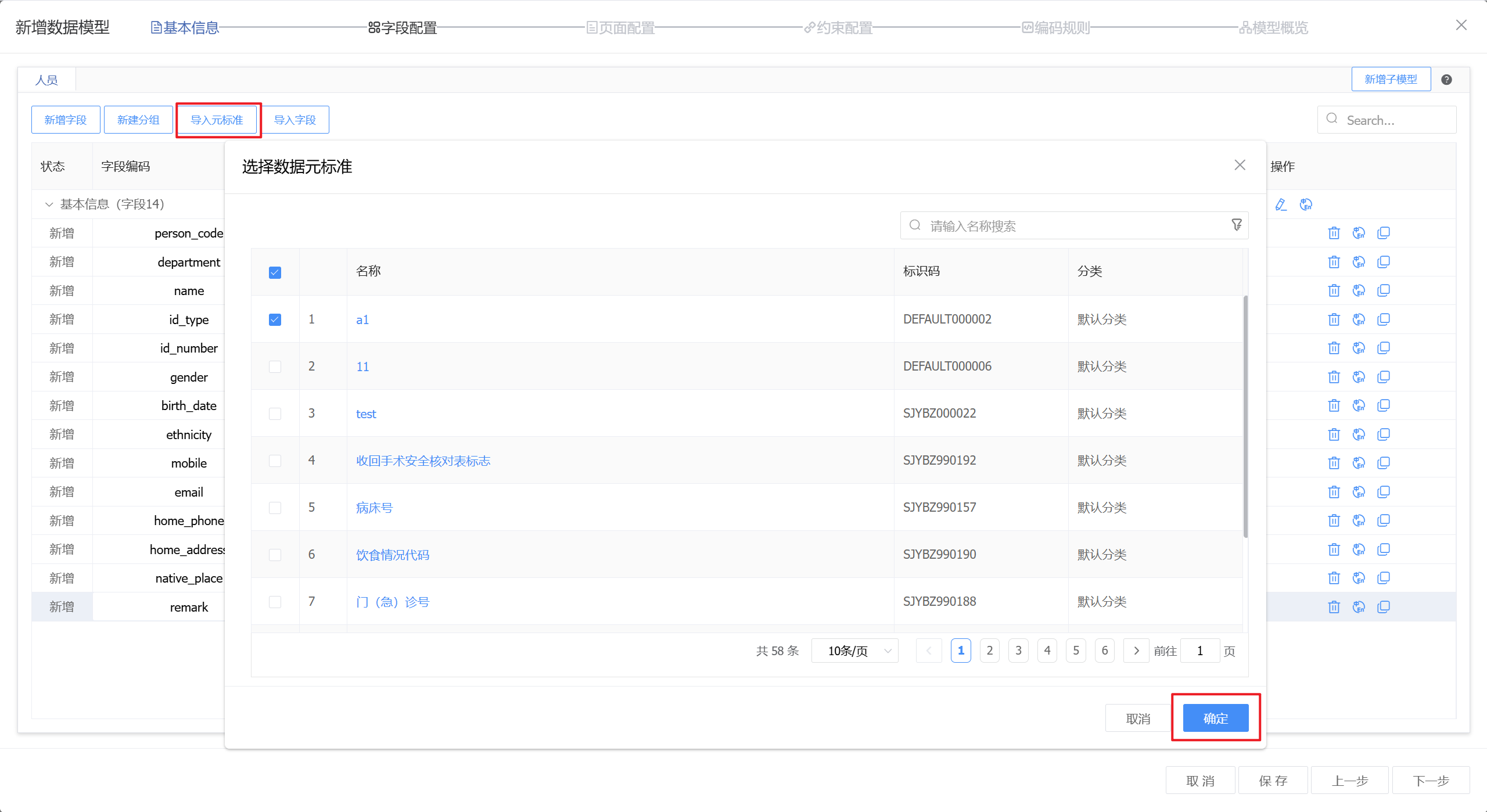Go to next page arrow in pagination
Viewport: 1487px width, 812px height.
(1136, 651)
